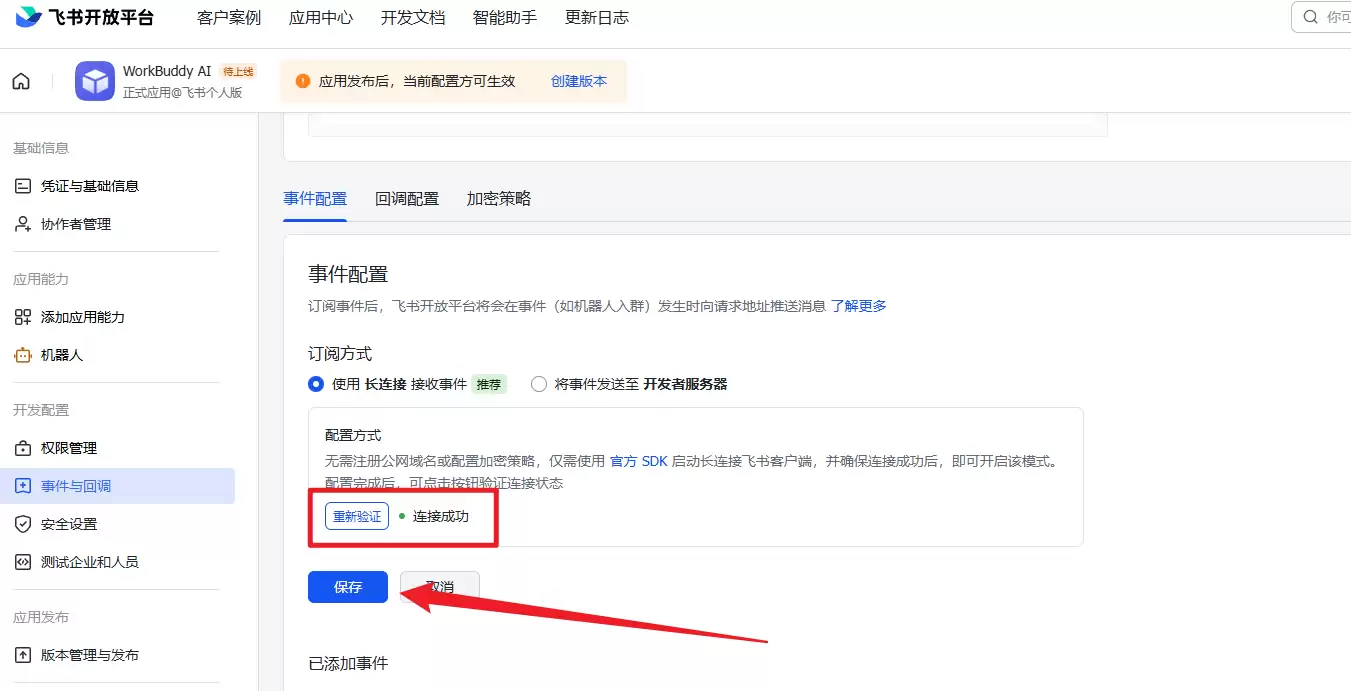Open 应用中心 in top navigation

[x=321, y=18]
